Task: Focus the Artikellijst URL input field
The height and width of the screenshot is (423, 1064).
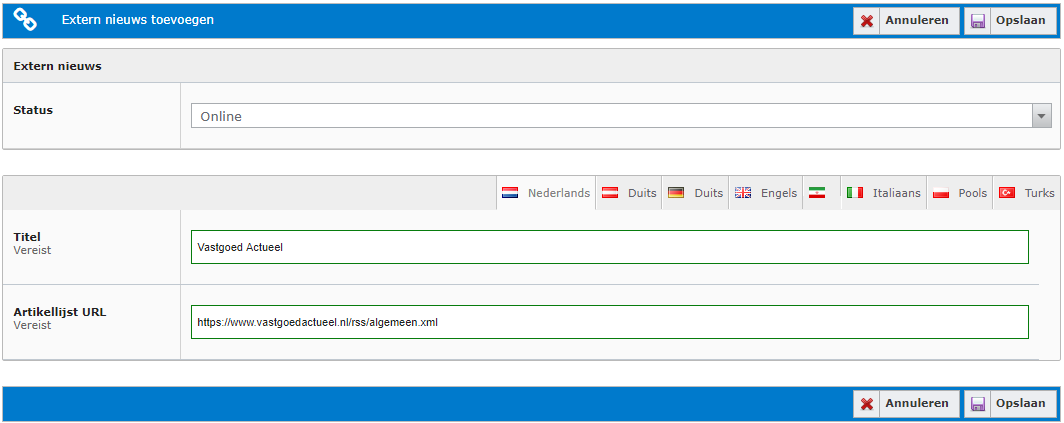Action: pos(609,322)
